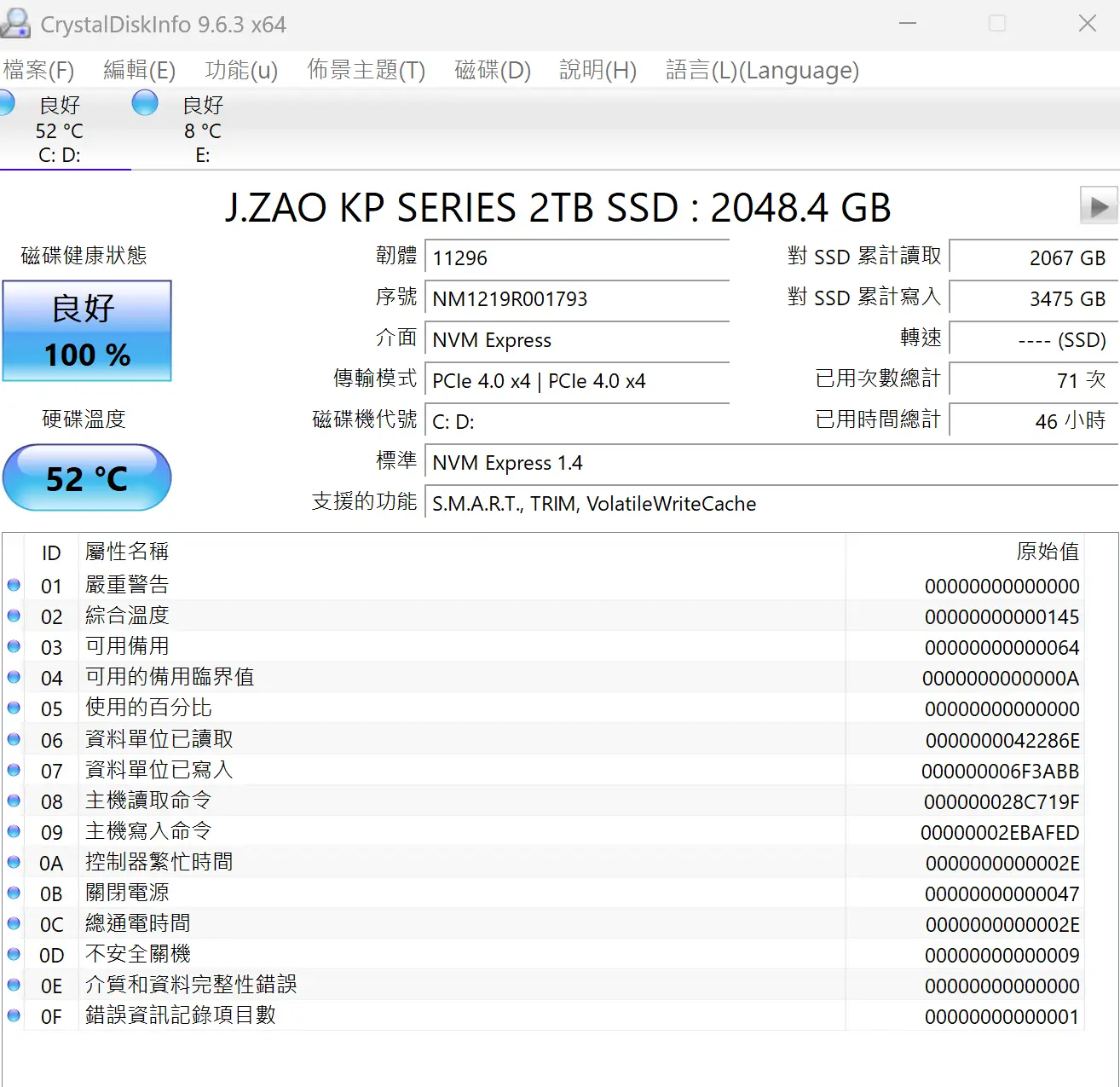Click raw value 000000006F3ABB

click(x=1001, y=771)
